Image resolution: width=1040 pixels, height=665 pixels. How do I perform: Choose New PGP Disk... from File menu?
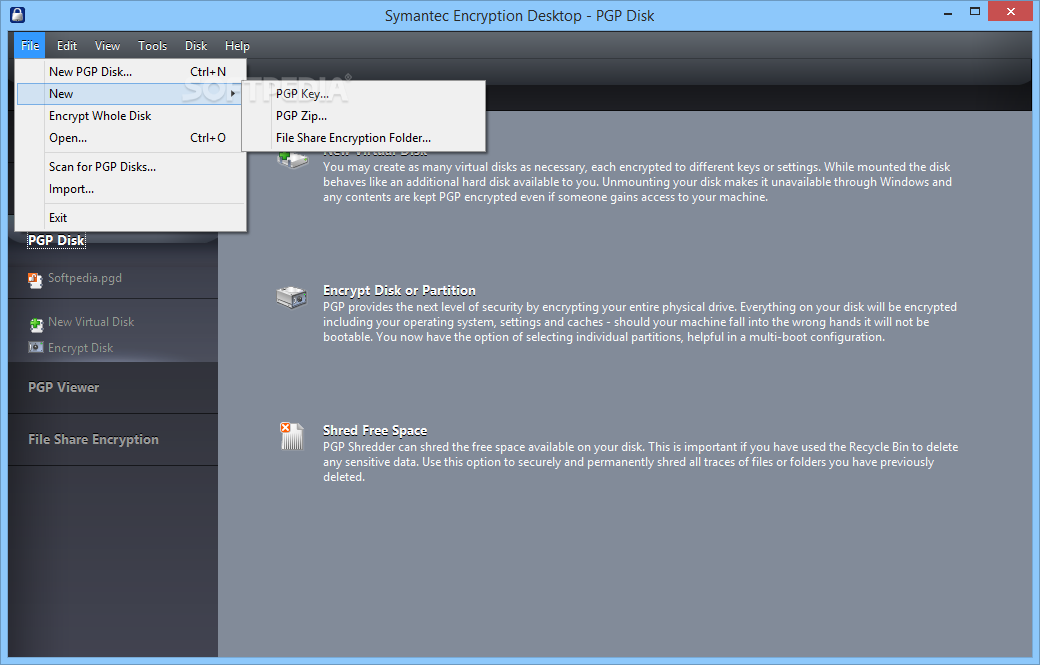[x=131, y=72]
